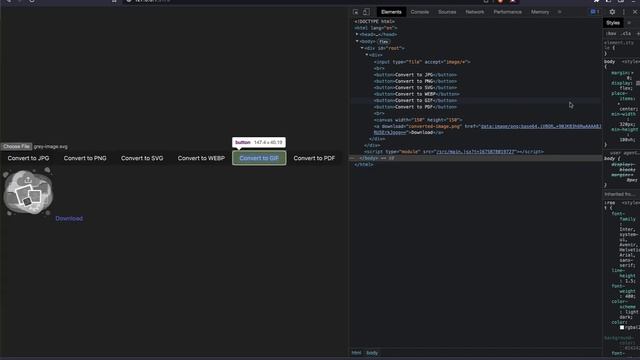Image resolution: width=640 pixels, height=360 pixels.
Task: Close the DevTools panel
Action: pyautogui.click(x=635, y=12)
